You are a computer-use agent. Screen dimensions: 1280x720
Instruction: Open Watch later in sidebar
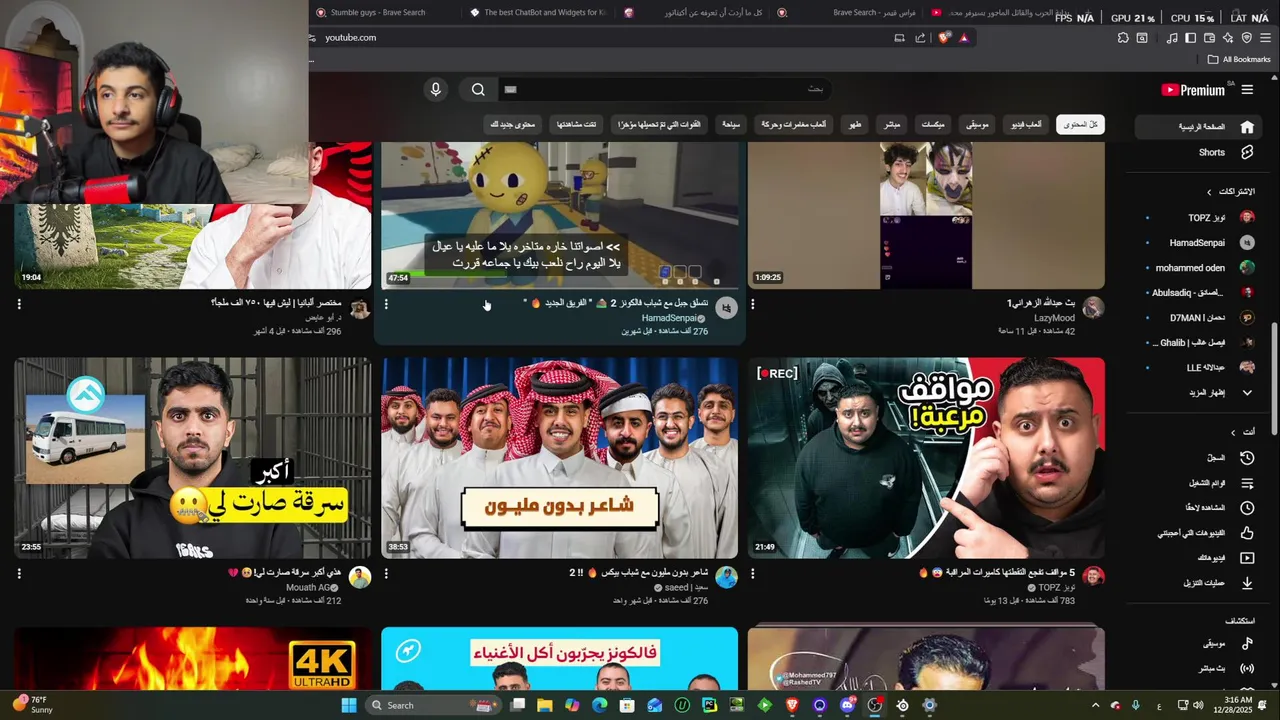click(x=1196, y=508)
